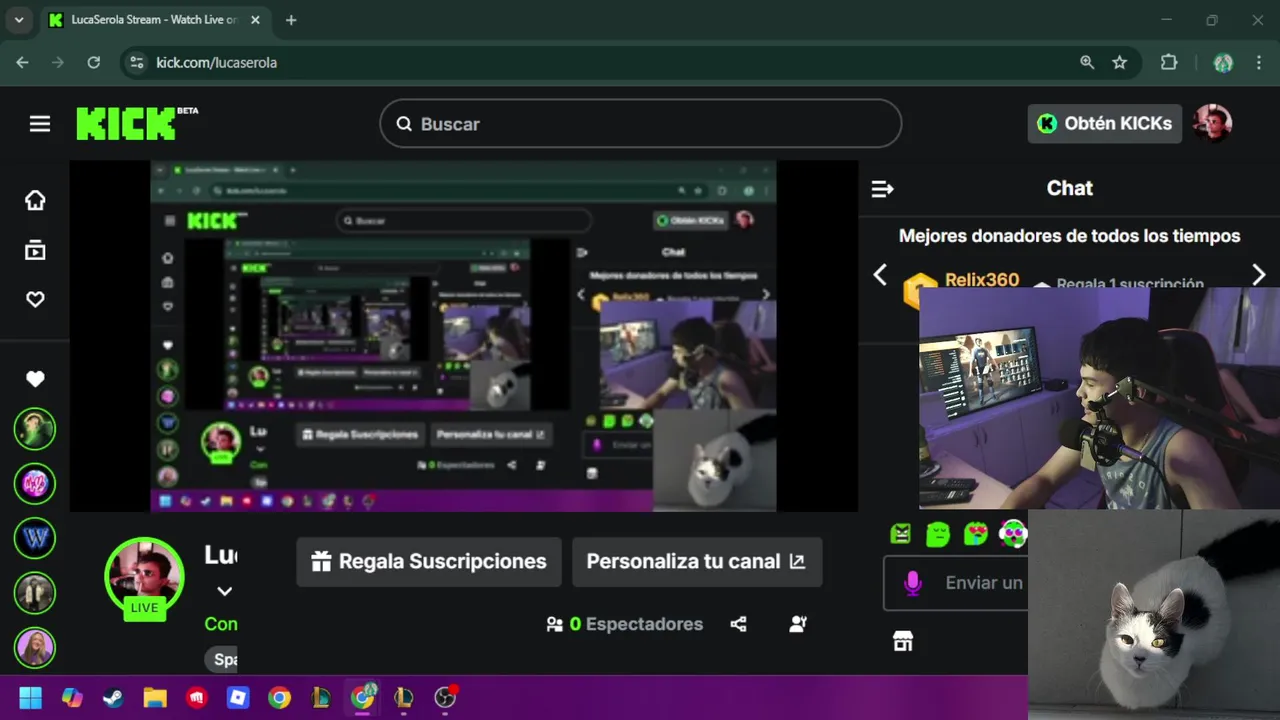Screen dimensions: 1280x720
Task: Click the purple microphone icon in chat
Action: 912,583
